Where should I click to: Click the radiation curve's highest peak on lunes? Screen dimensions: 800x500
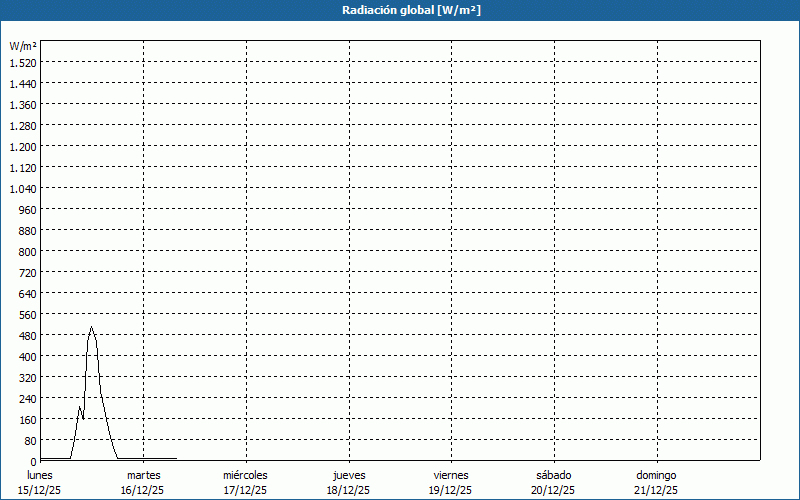click(91, 328)
